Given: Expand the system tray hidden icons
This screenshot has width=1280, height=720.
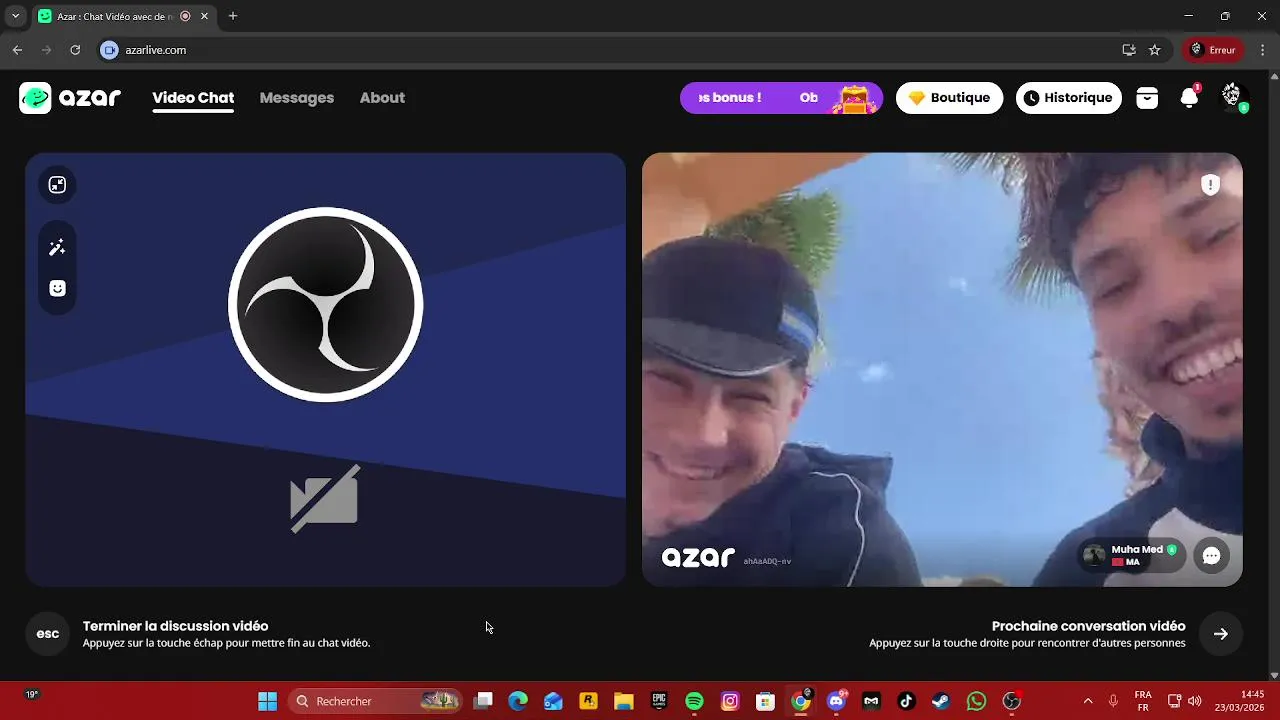Looking at the screenshot, I should coord(1088,701).
